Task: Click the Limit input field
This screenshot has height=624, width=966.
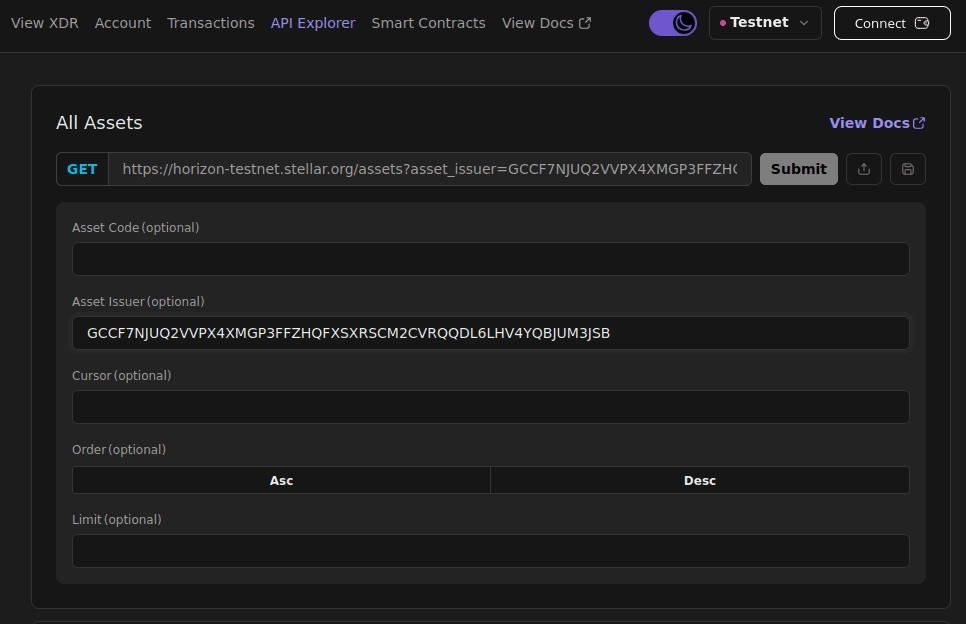Action: click(490, 551)
